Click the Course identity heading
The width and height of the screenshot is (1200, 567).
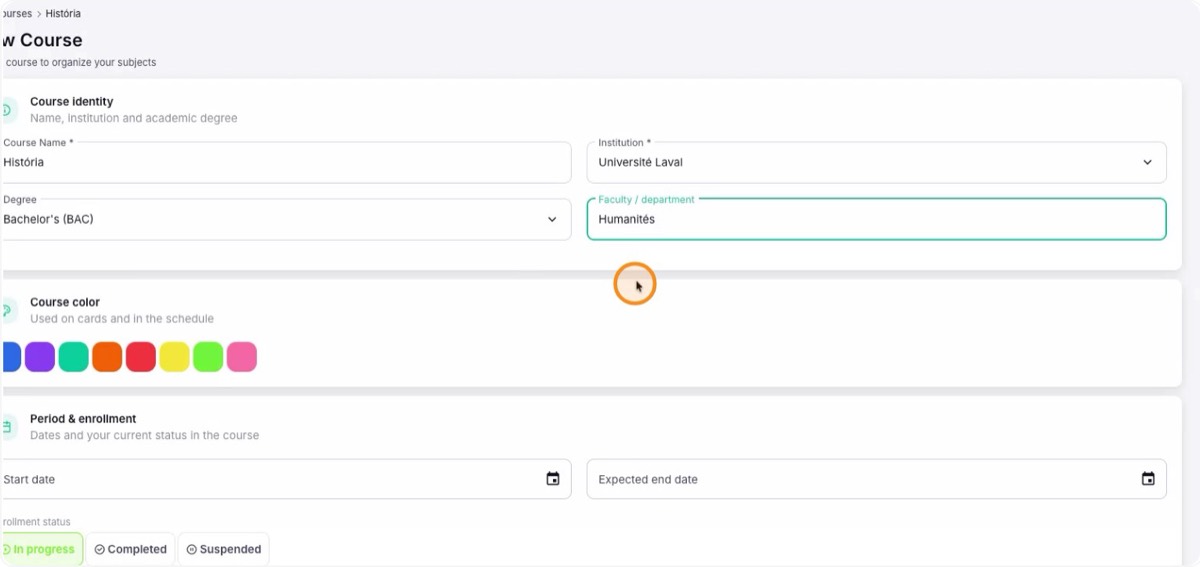pos(71,102)
